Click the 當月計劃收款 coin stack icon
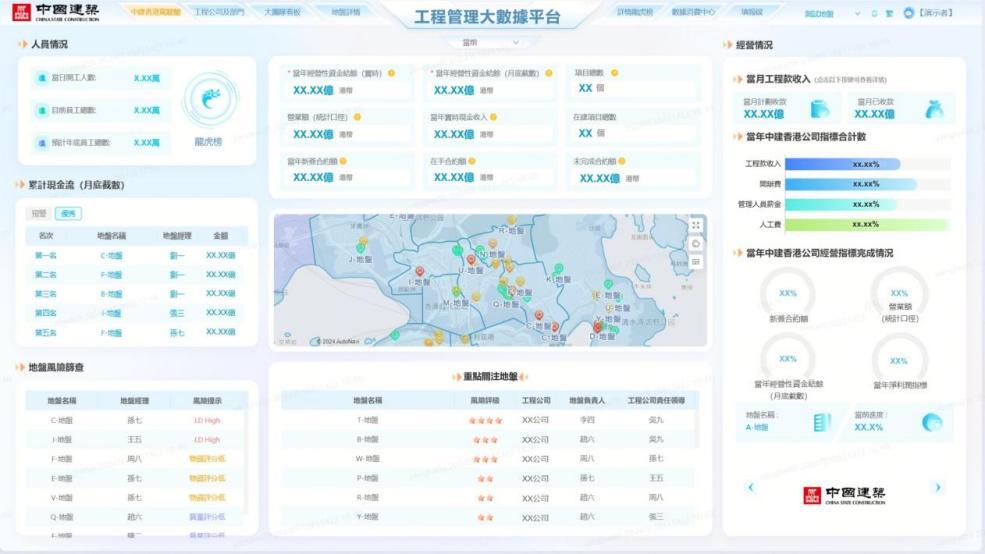 (819, 108)
